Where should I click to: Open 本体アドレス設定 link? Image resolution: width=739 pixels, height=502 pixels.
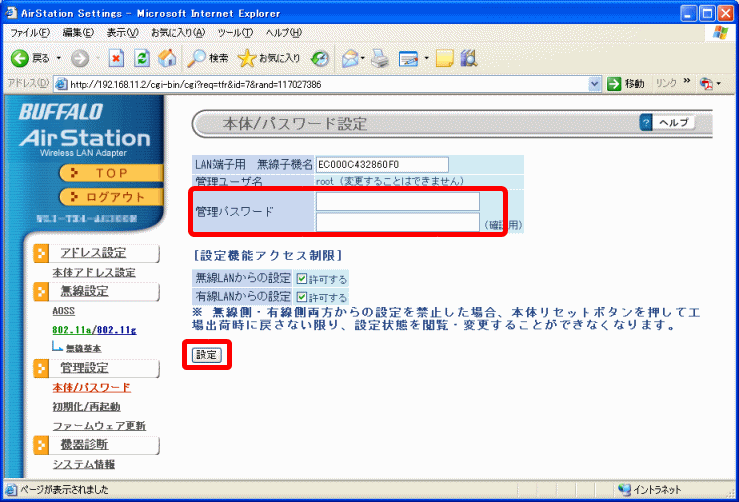tap(94, 272)
